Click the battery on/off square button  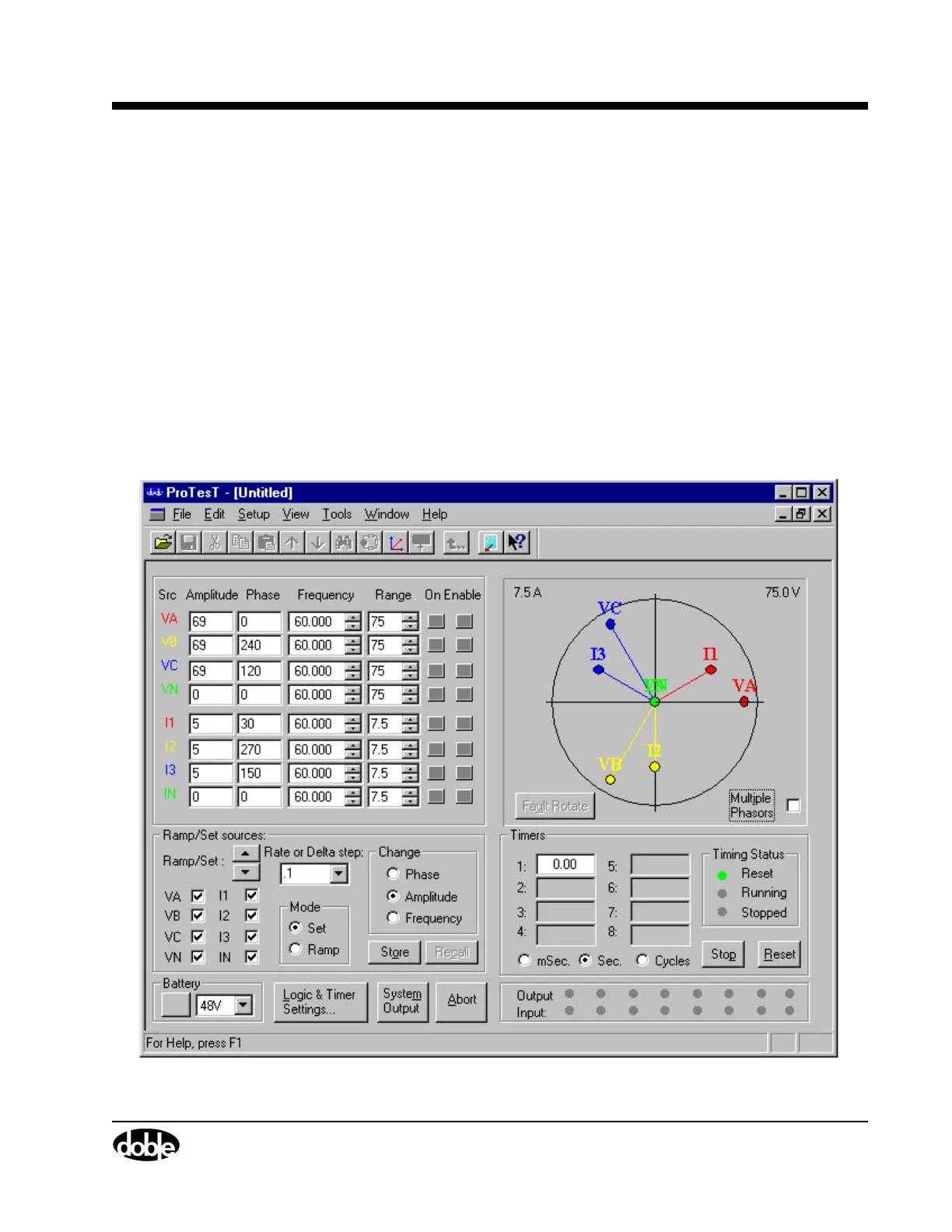point(176,1004)
